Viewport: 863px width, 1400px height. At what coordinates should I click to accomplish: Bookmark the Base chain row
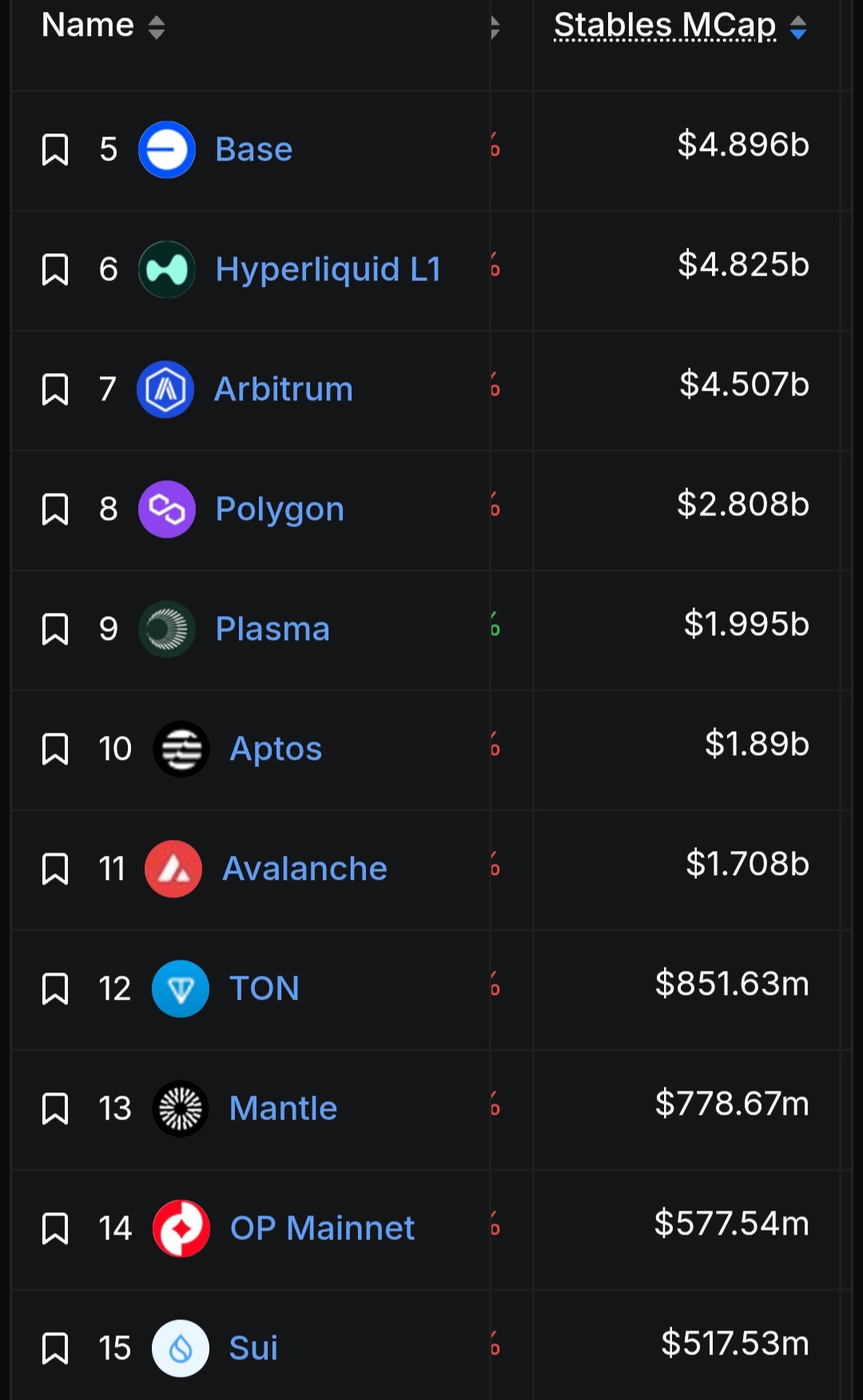tap(55, 149)
